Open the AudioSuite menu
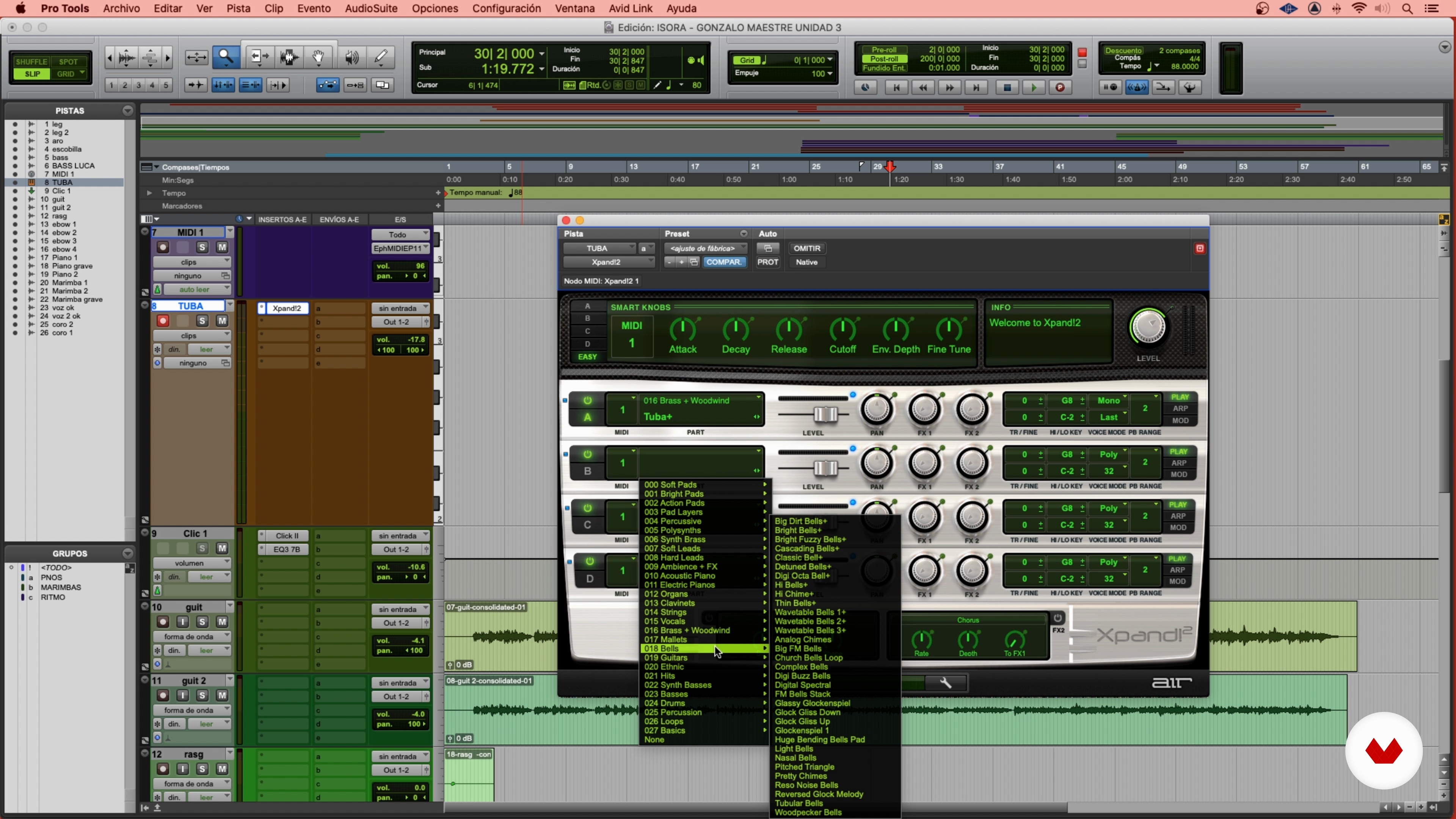This screenshot has height=819, width=1456. tap(371, 8)
